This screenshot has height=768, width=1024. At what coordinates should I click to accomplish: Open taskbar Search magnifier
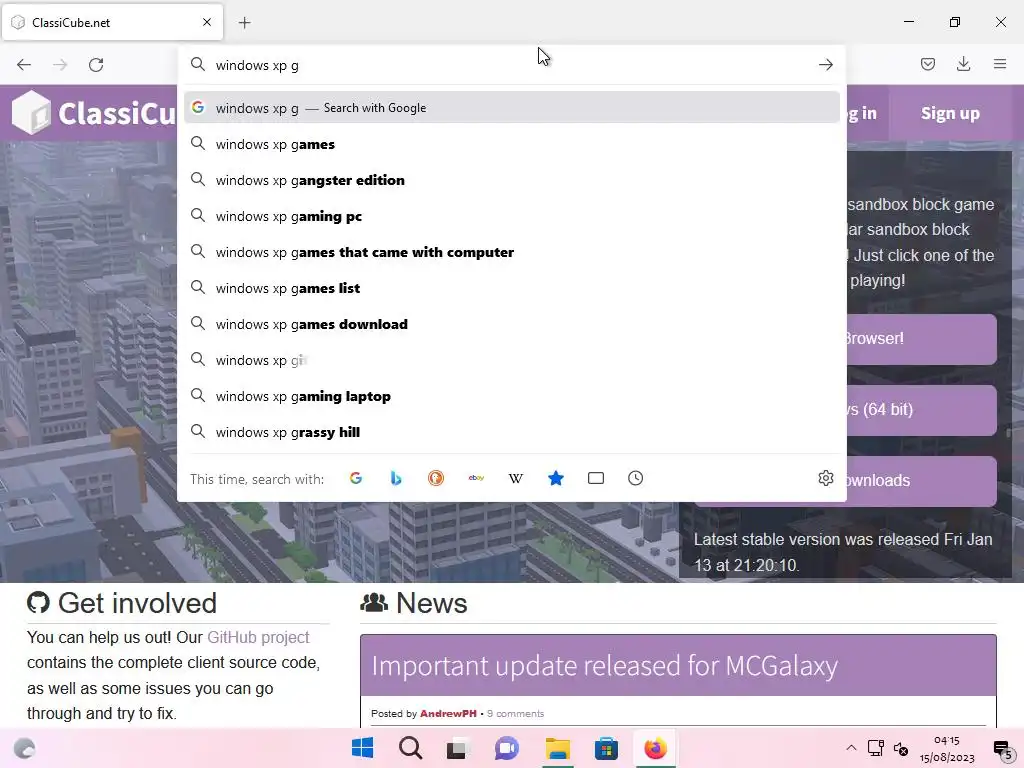point(411,748)
